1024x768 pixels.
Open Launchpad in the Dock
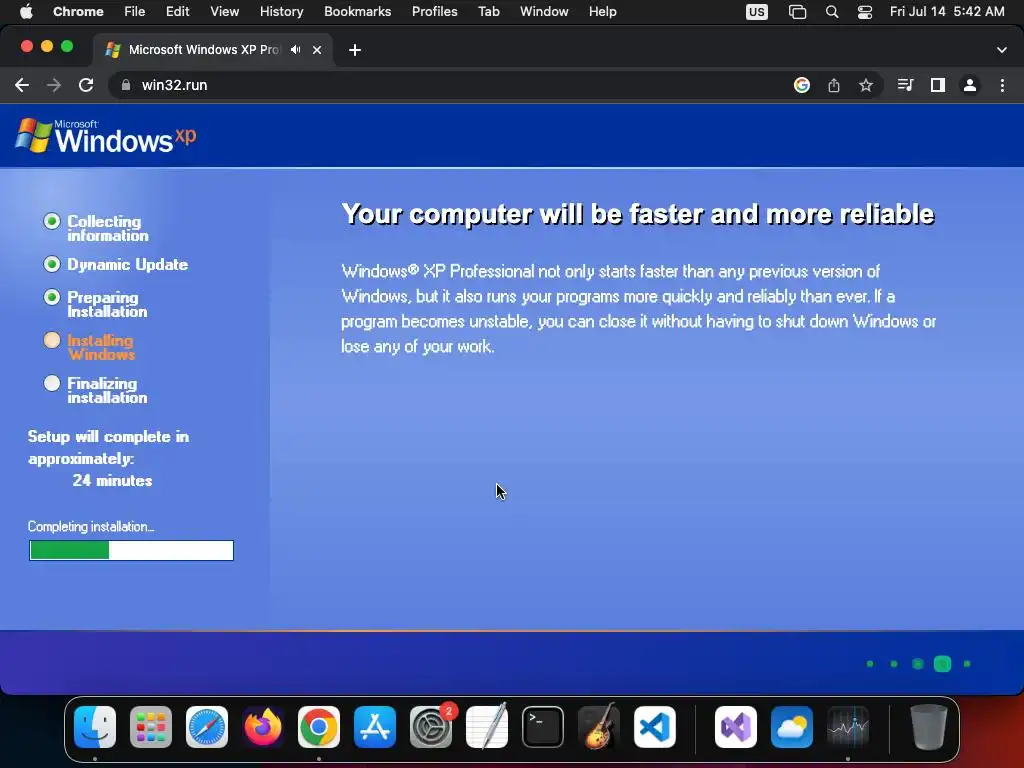coord(151,727)
